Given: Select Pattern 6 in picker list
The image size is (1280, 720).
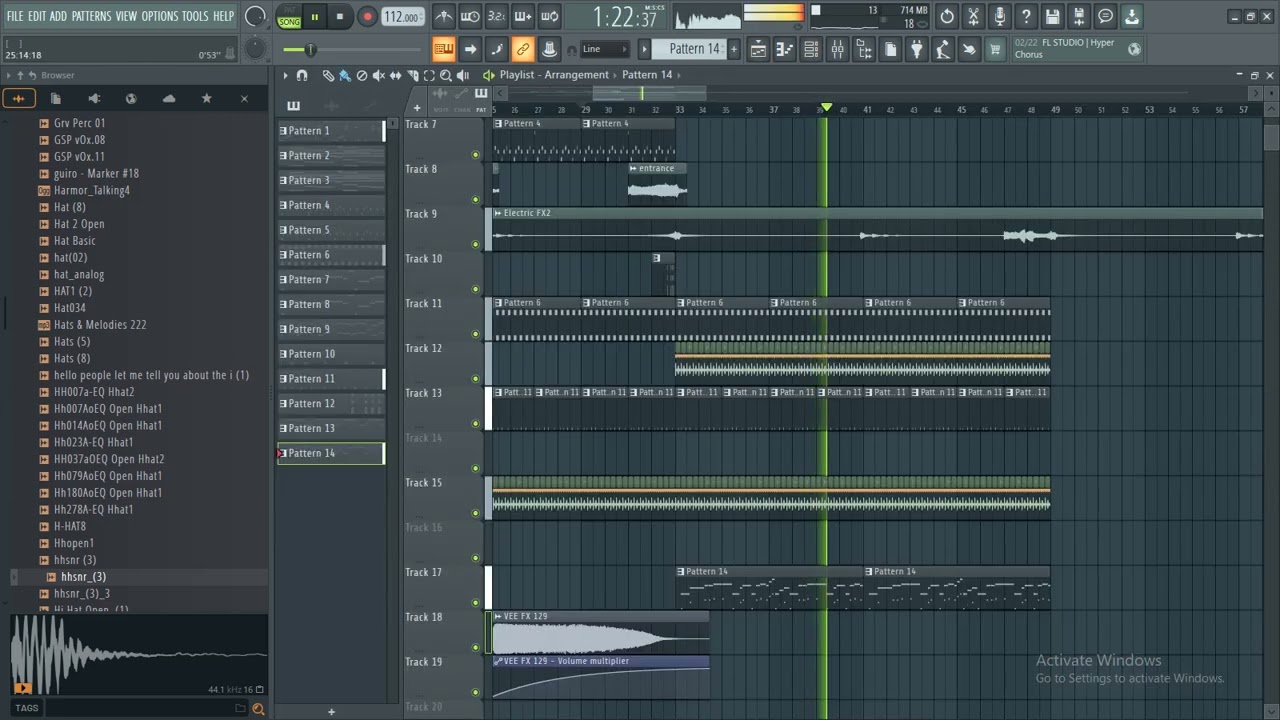Looking at the screenshot, I should [331, 255].
